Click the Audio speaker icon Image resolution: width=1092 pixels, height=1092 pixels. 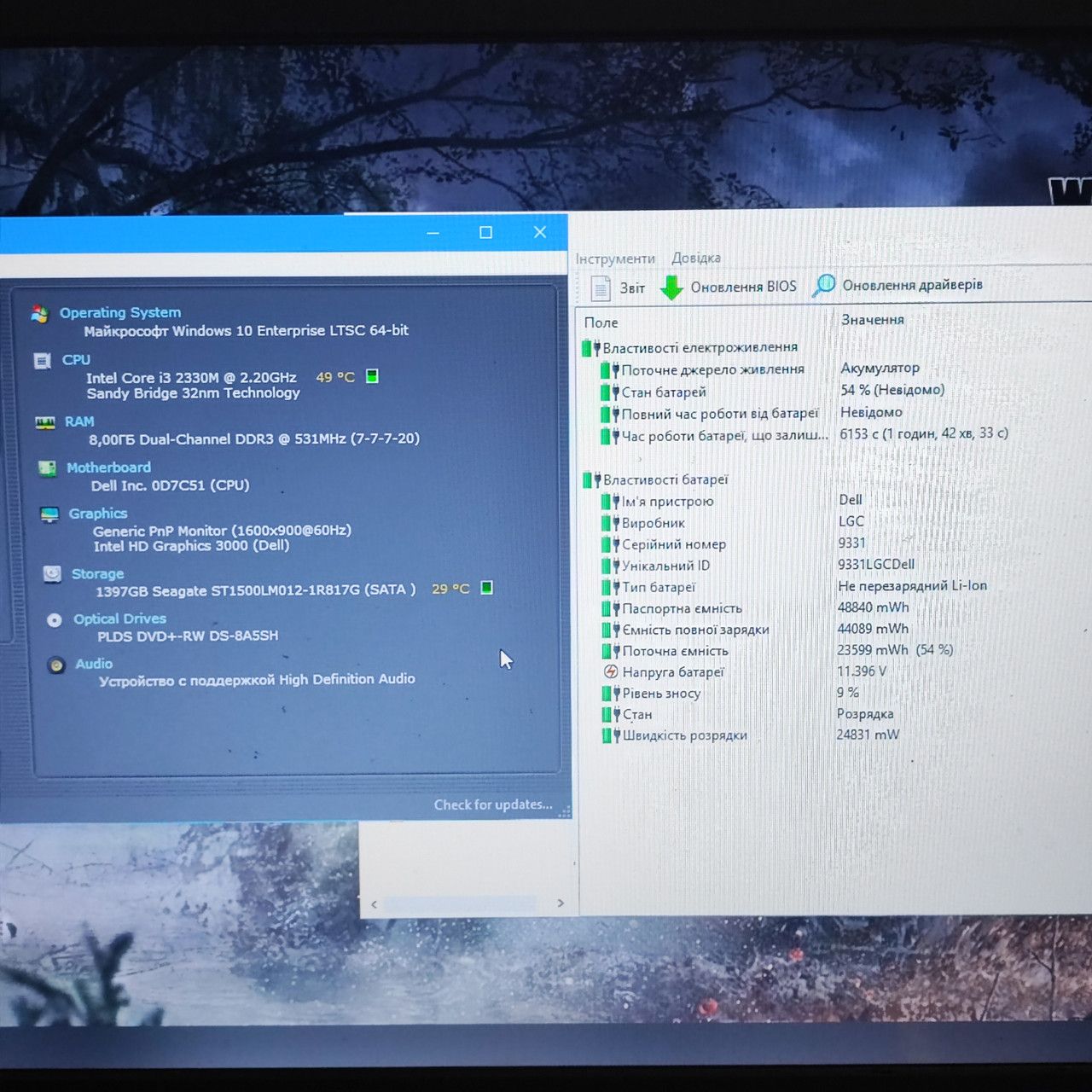tap(56, 665)
